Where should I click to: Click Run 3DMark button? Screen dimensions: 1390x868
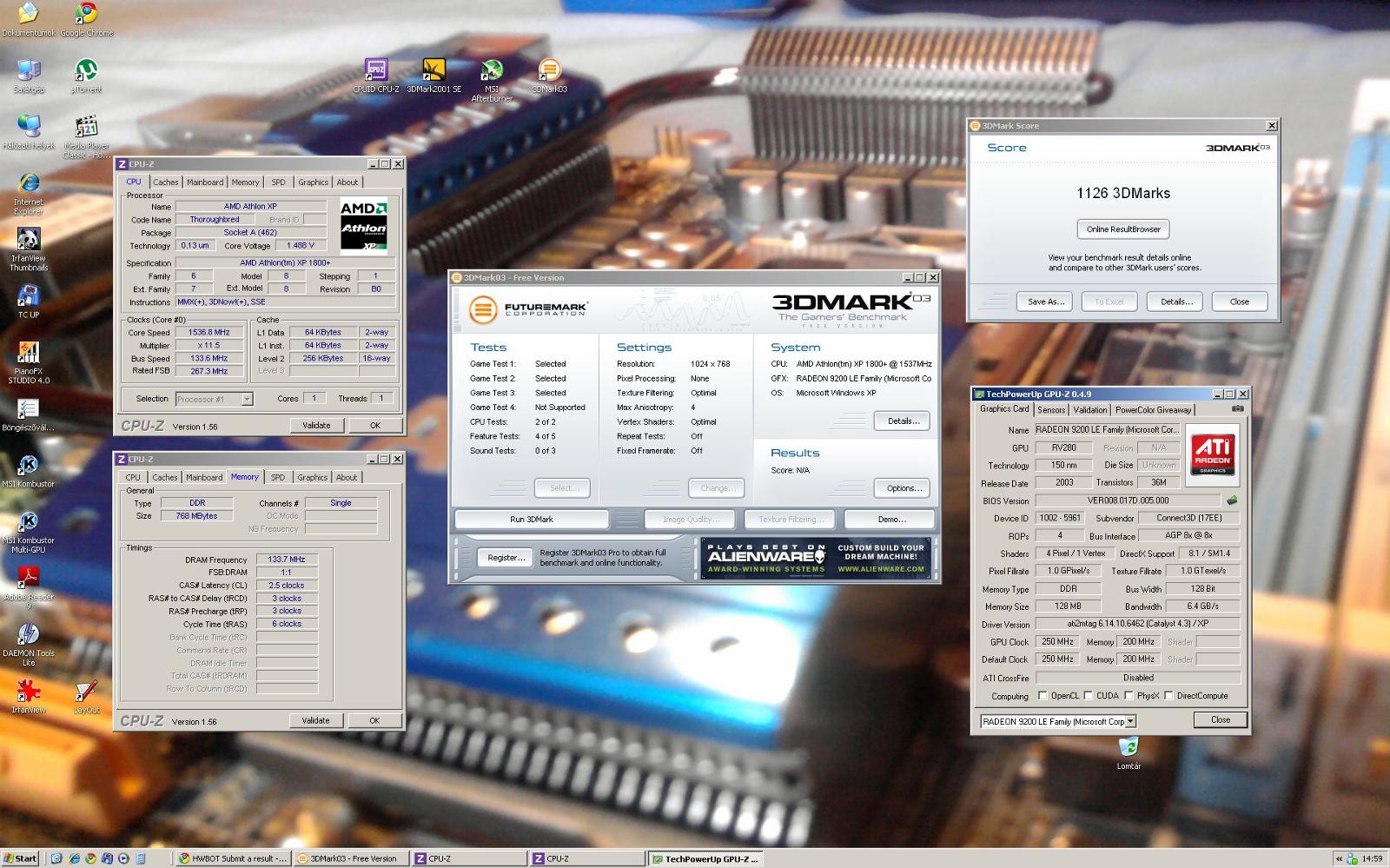(x=532, y=520)
